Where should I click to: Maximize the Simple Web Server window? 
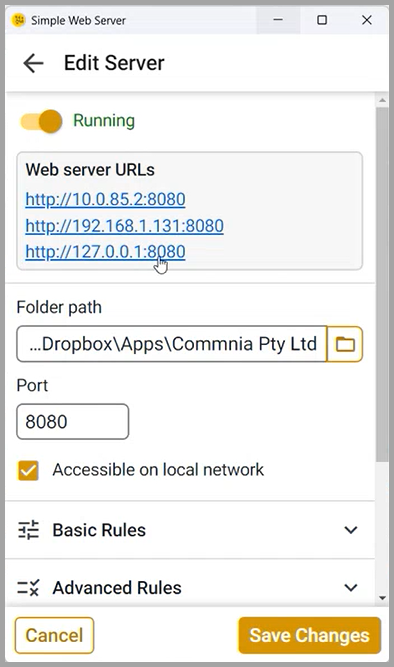[x=322, y=20]
